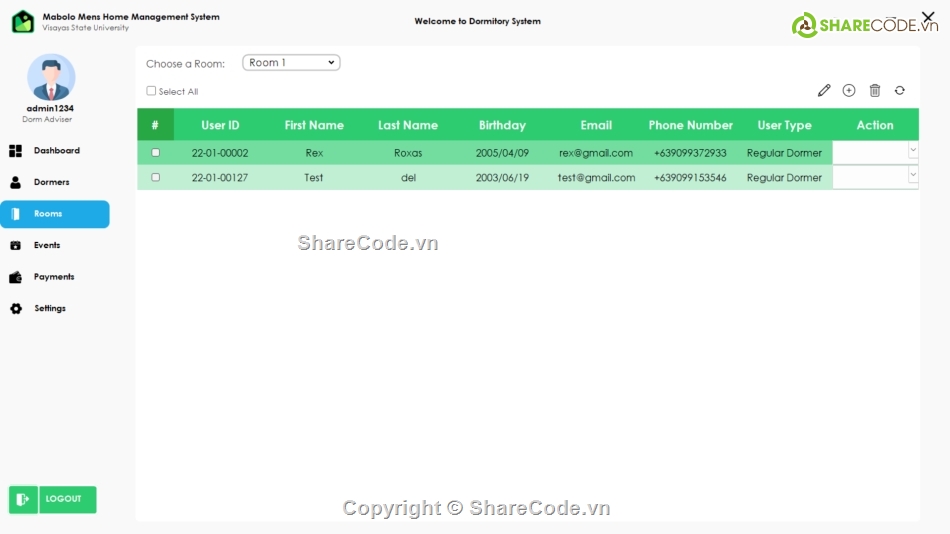Image resolution: width=950 pixels, height=534 pixels.
Task: Click the Dormers person icon
Action: 16,183
